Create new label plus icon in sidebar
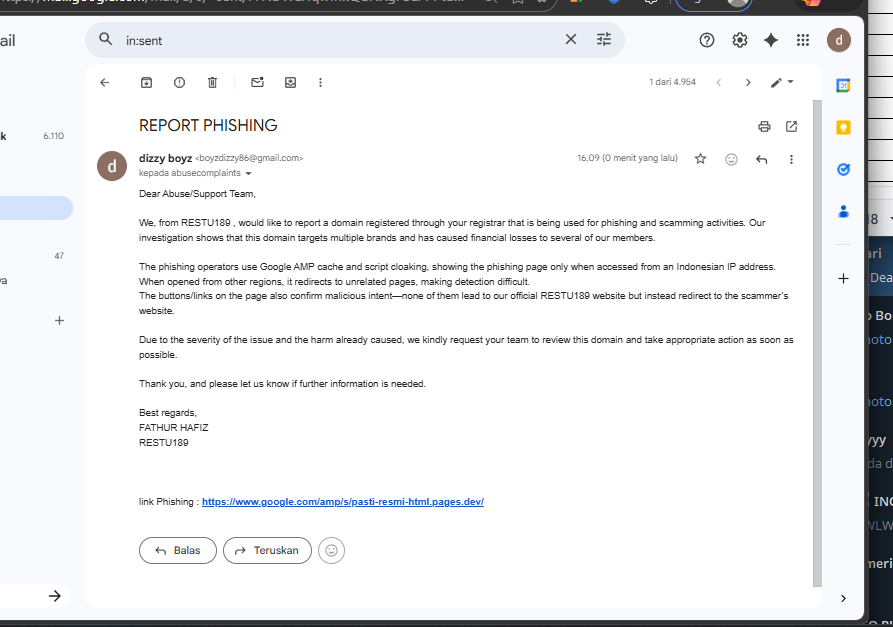The image size is (893, 627). pyautogui.click(x=59, y=321)
